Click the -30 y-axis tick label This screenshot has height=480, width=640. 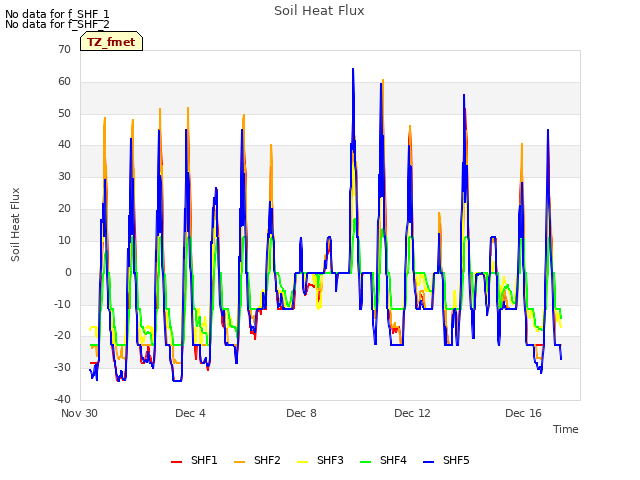pos(63,367)
